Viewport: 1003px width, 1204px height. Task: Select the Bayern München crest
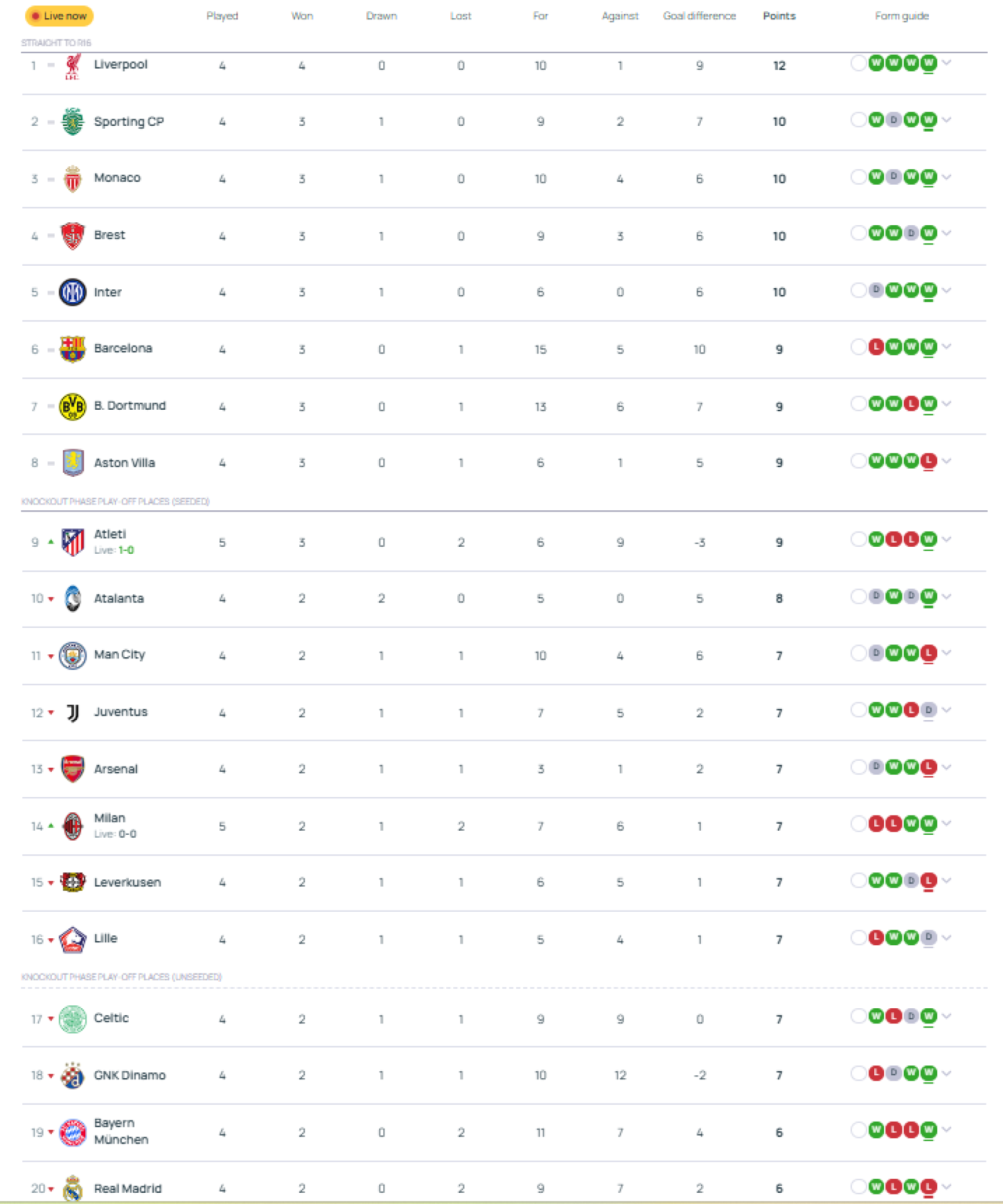73,1132
